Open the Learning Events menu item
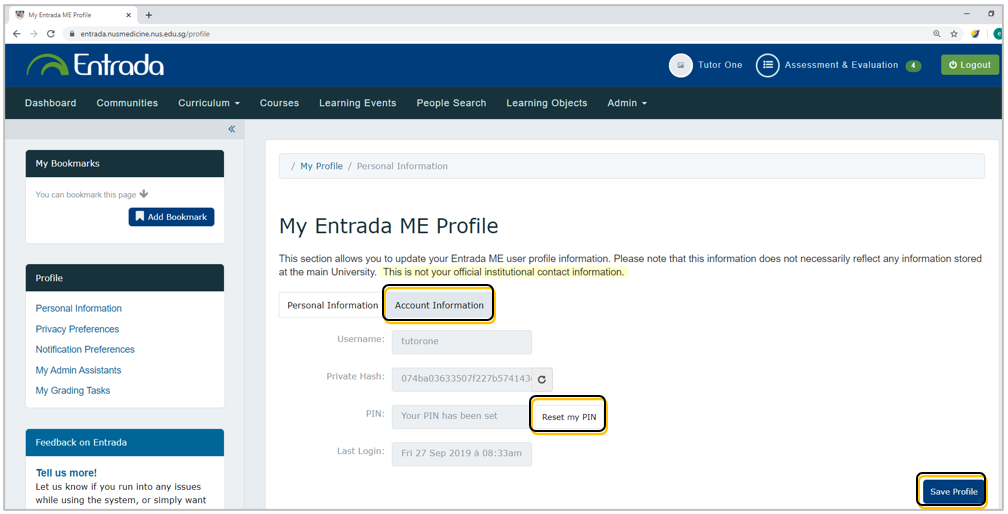Viewport: 1008px width, 514px height. click(x=357, y=103)
